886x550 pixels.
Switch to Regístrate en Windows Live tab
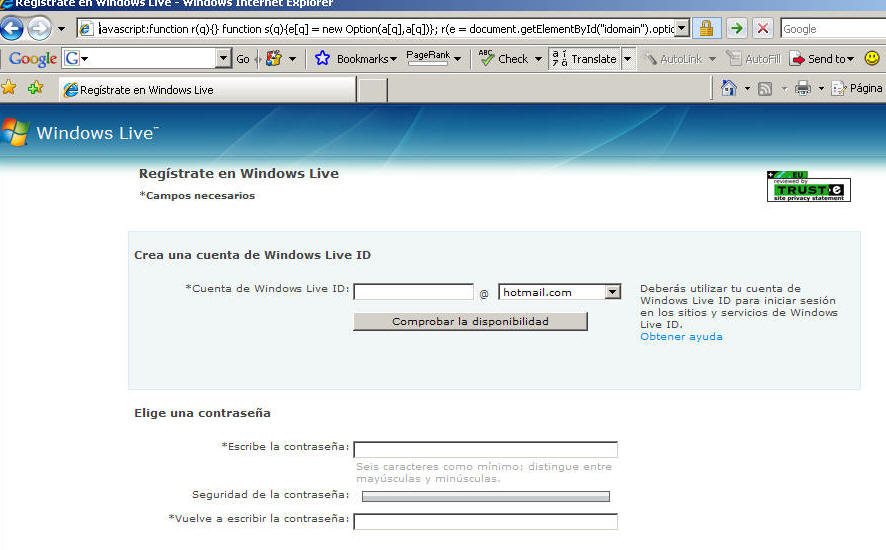tap(207, 89)
